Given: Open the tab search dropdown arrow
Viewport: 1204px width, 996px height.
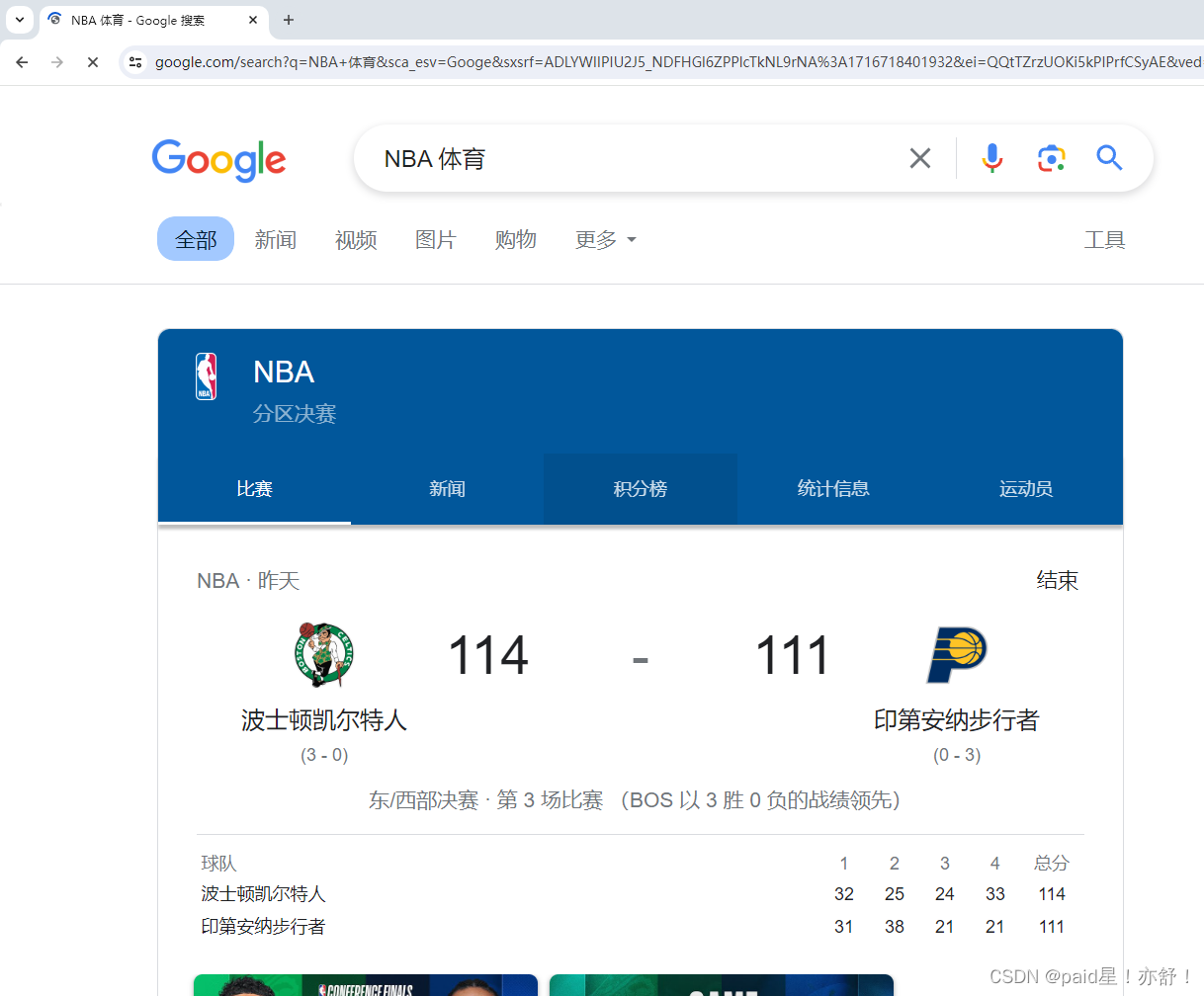Looking at the screenshot, I should click(20, 20).
